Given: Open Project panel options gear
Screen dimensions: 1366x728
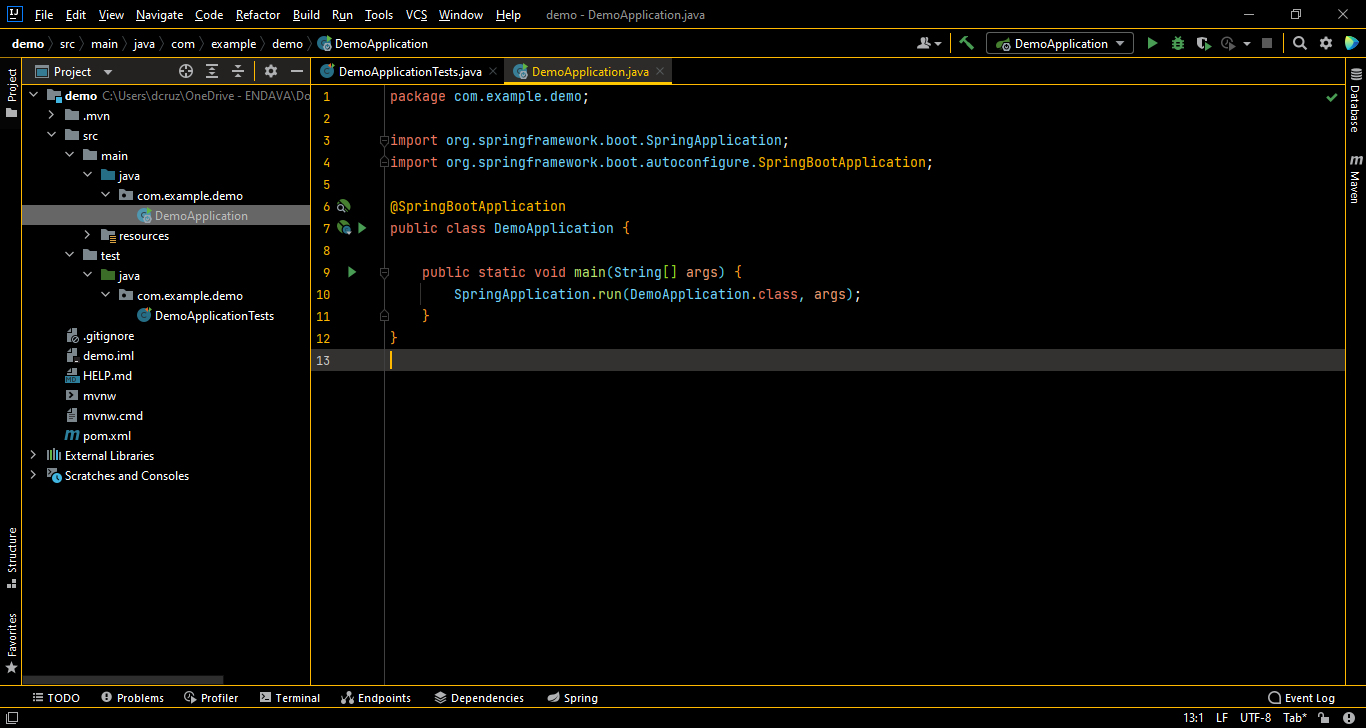Looking at the screenshot, I should [x=270, y=71].
